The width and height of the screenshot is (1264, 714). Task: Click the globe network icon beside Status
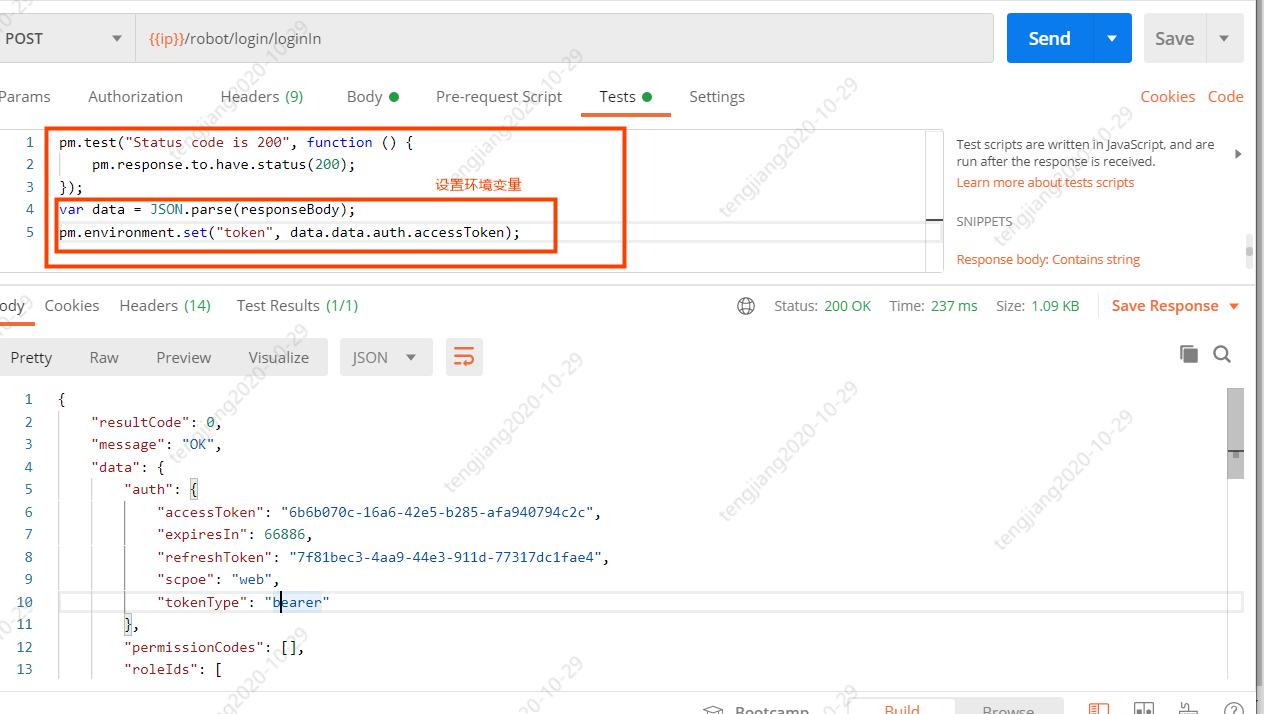click(746, 306)
